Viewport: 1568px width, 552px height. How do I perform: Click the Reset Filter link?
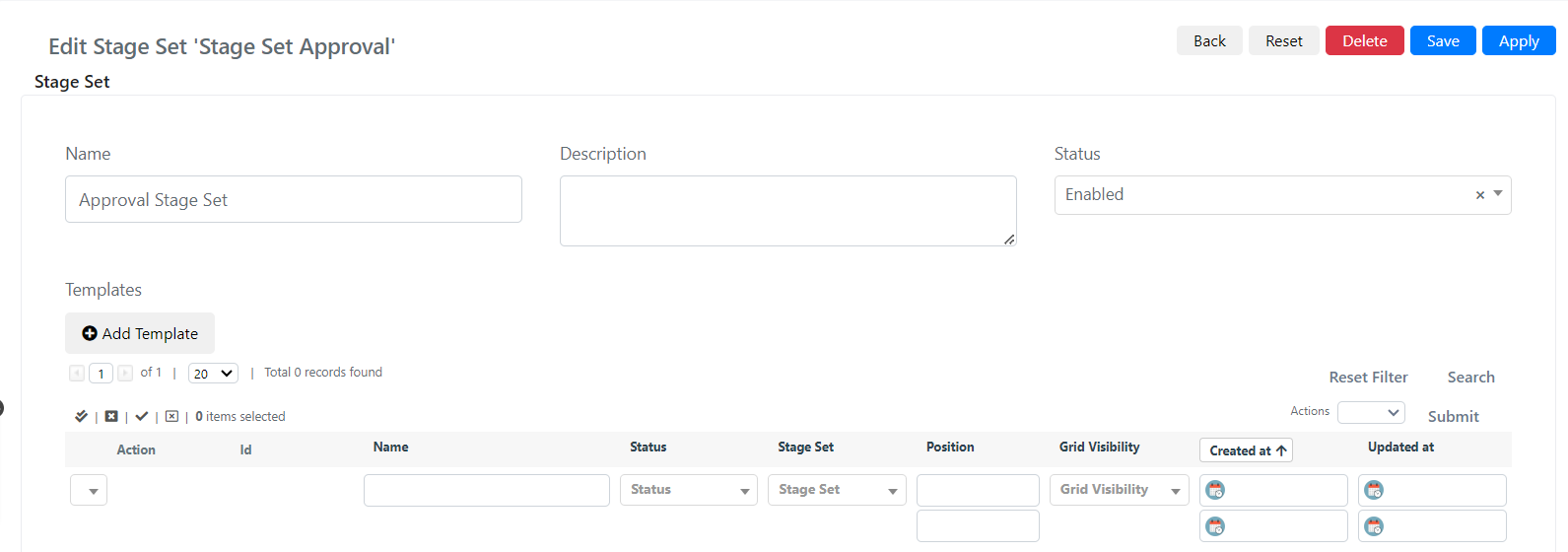tap(1368, 377)
